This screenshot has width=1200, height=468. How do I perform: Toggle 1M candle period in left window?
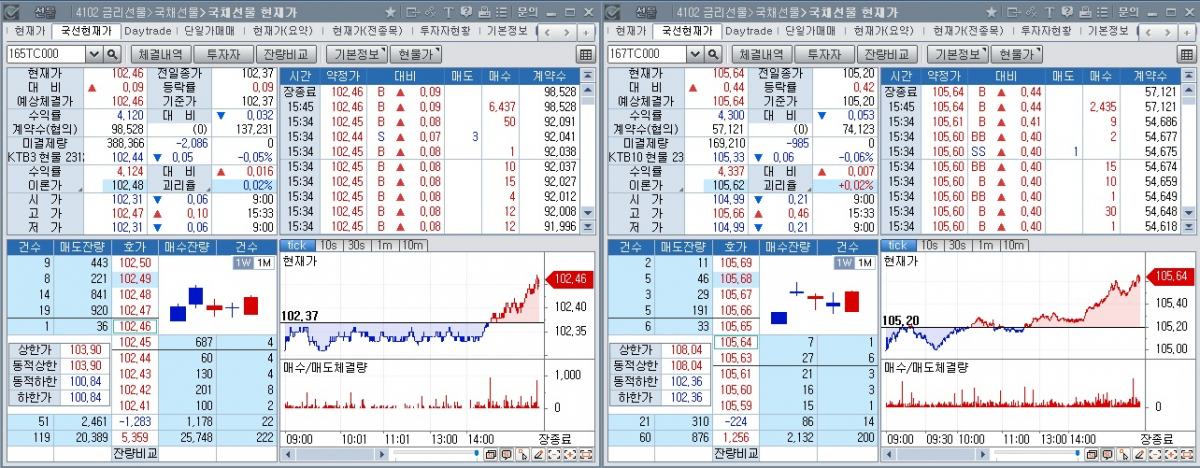264,263
